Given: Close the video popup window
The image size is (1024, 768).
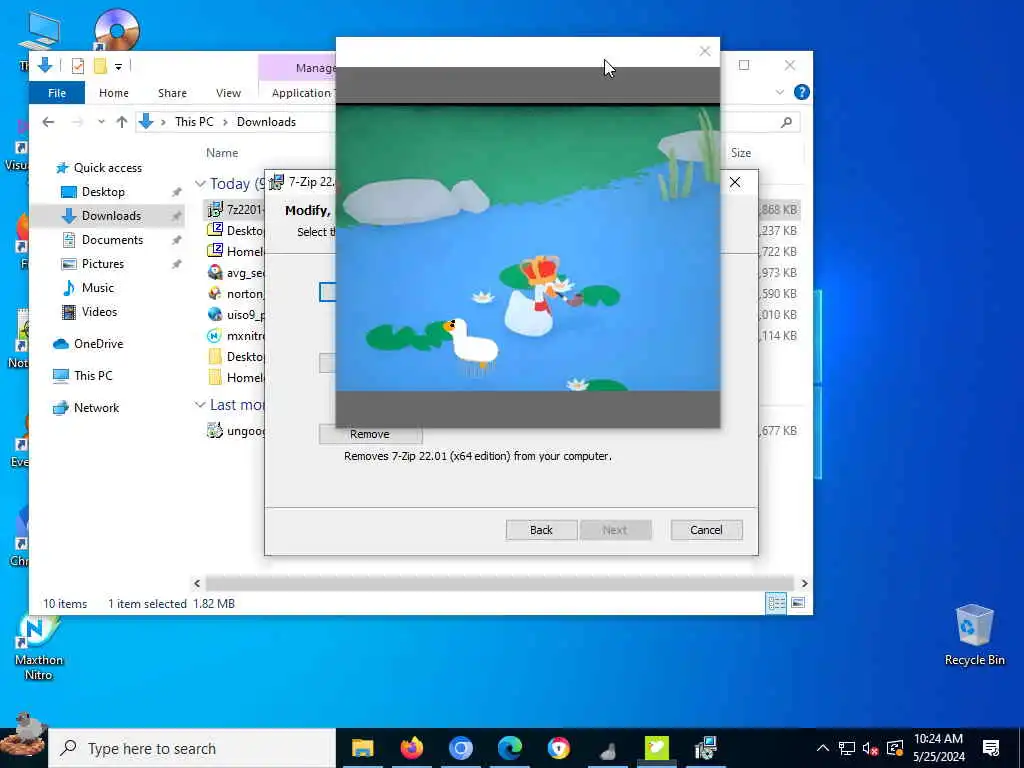Looking at the screenshot, I should click(705, 52).
